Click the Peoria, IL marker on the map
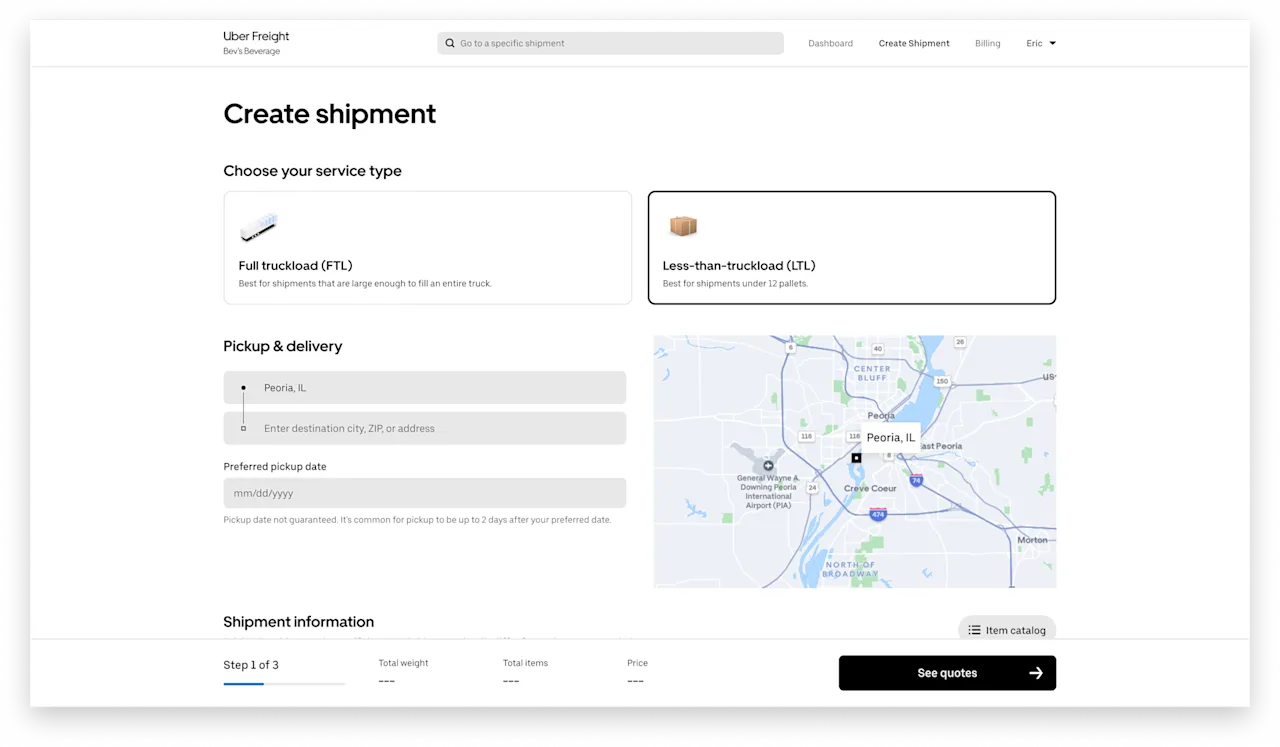The image size is (1280, 747). tap(890, 437)
